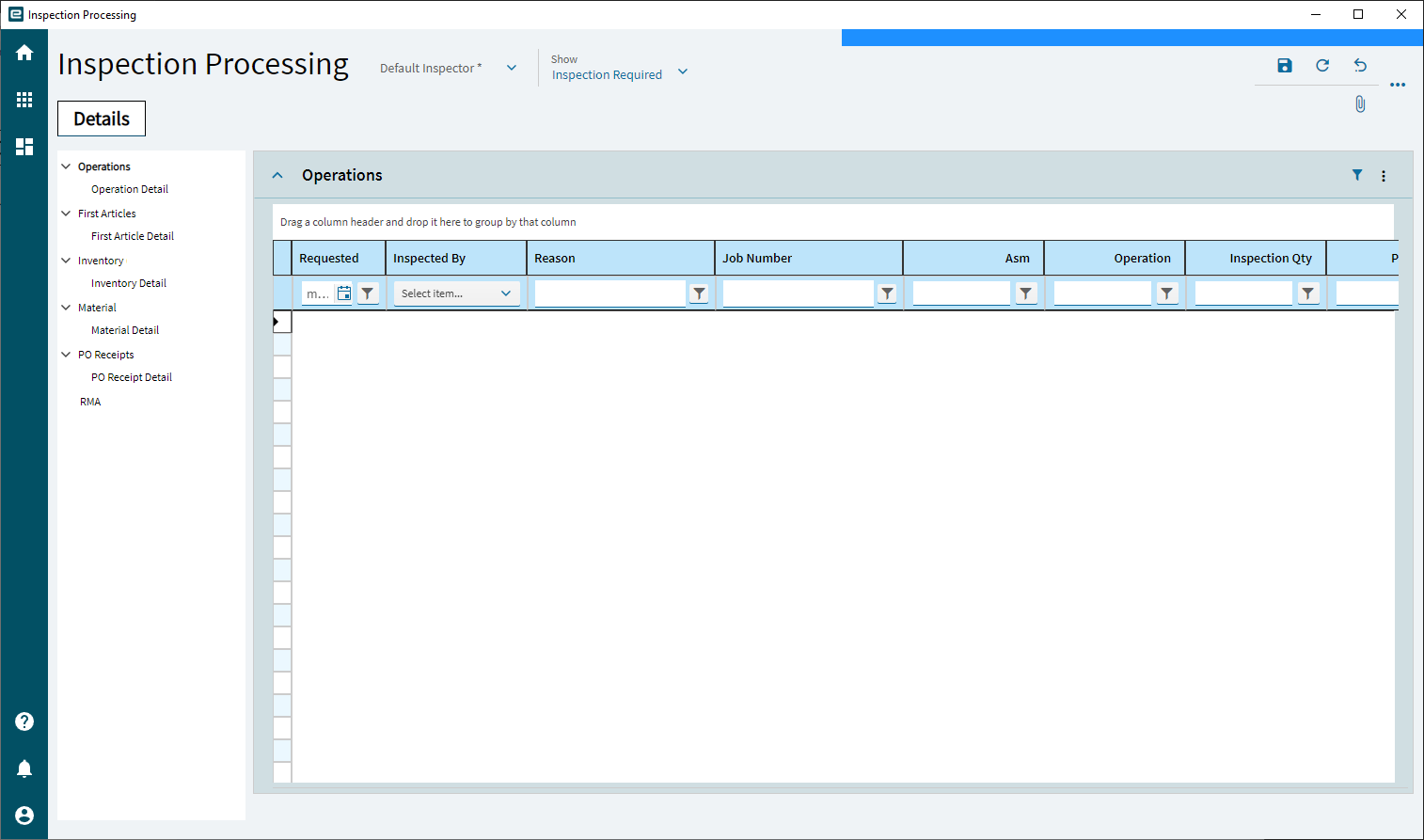
Task: Select First Article Detail in the tree
Action: [x=133, y=236]
